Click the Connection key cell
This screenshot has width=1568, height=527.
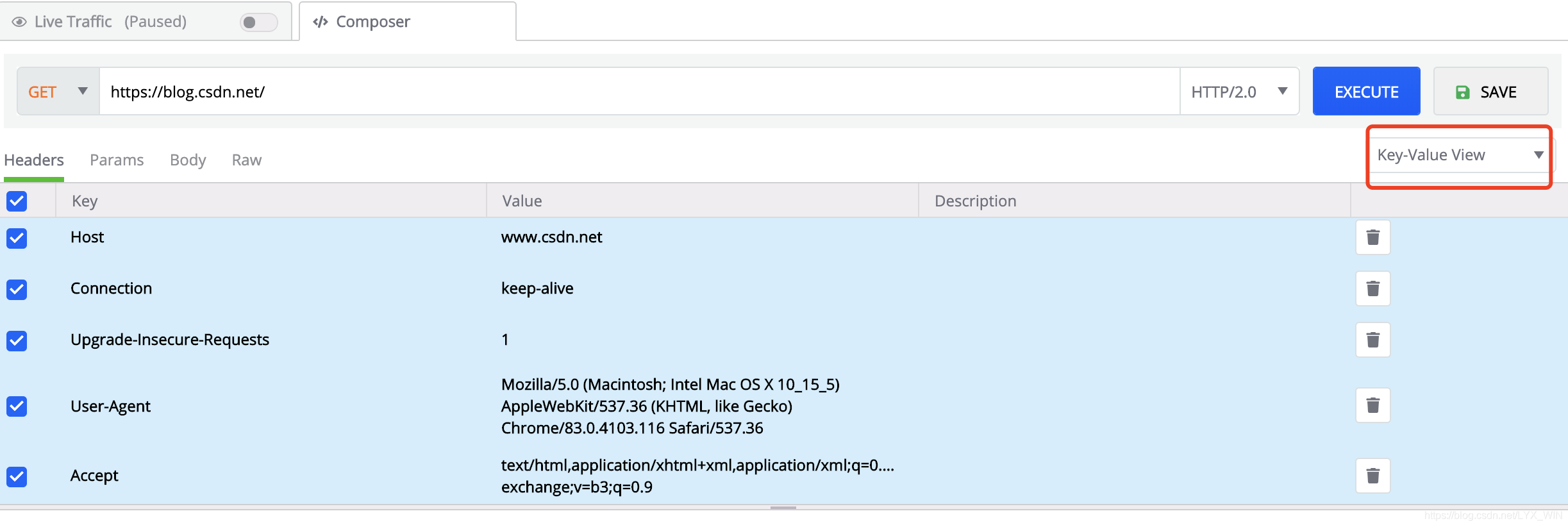coord(111,289)
